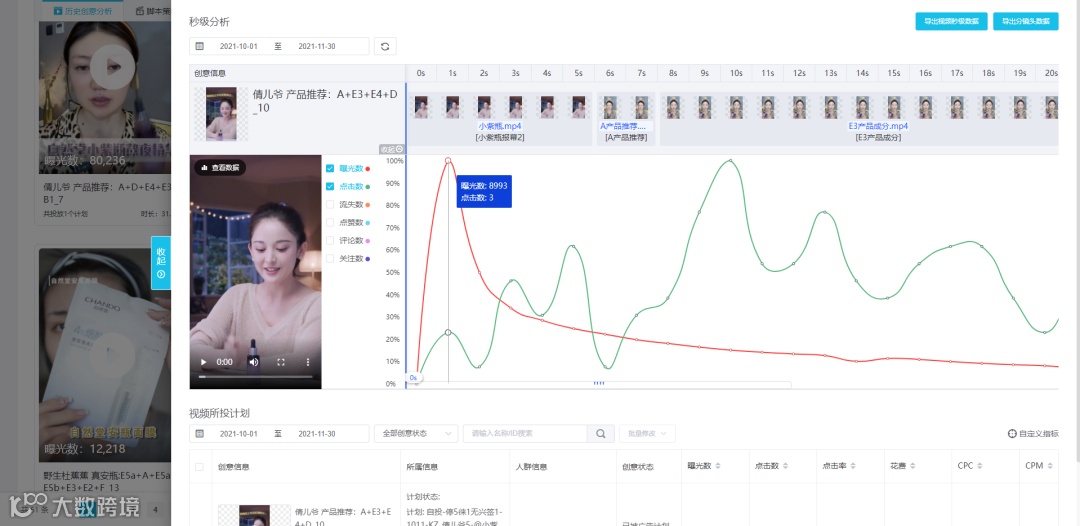Click 导出视频秒级数据 button
The height and width of the screenshot is (526, 1080).
coord(951,21)
